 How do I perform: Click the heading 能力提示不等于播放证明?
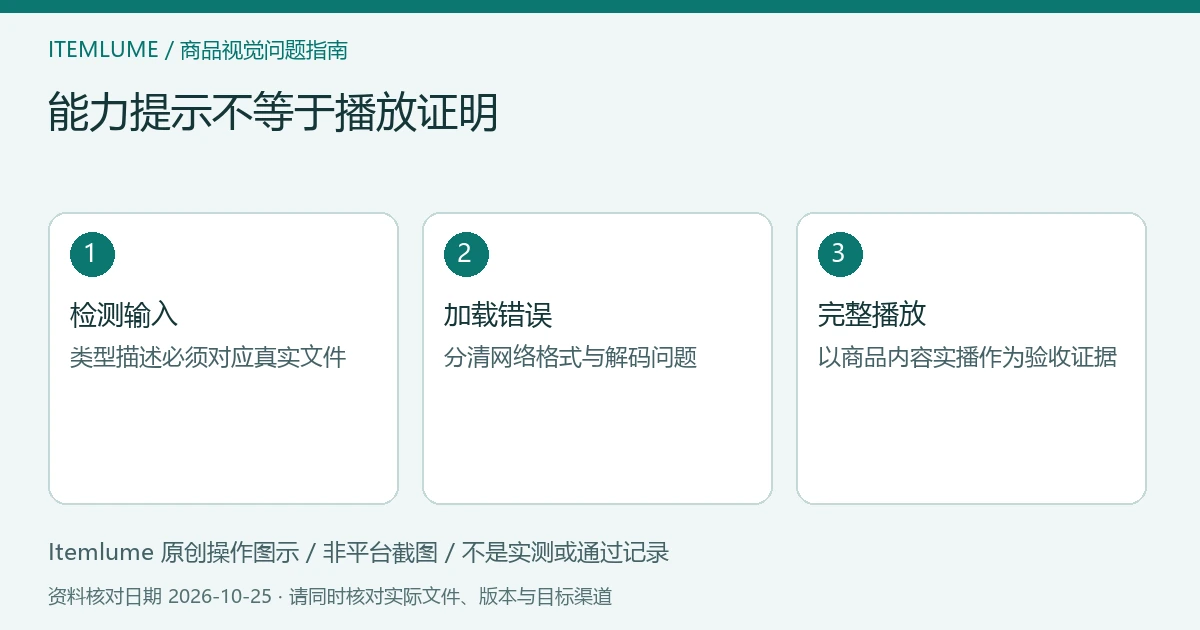273,113
